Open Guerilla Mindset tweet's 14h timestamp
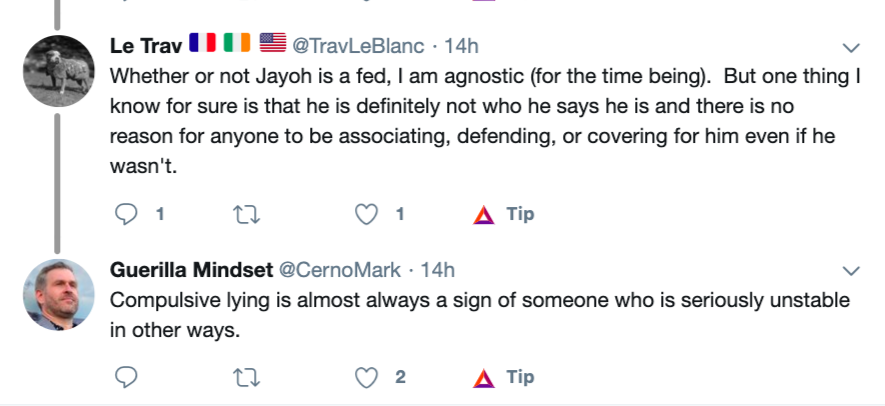Screen dimensions: 885x406 [x=438, y=270]
